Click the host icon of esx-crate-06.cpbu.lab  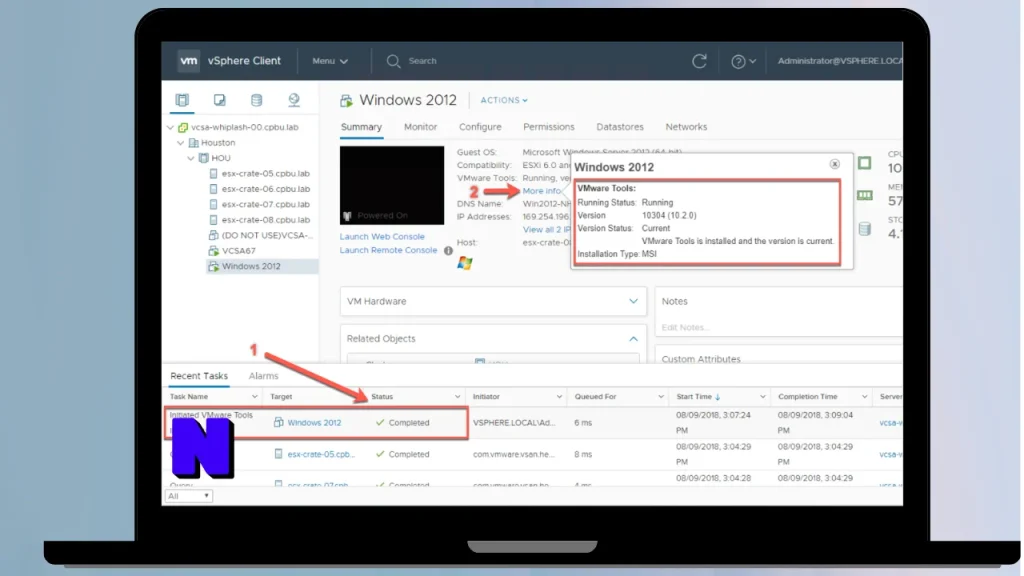pyautogui.click(x=214, y=189)
